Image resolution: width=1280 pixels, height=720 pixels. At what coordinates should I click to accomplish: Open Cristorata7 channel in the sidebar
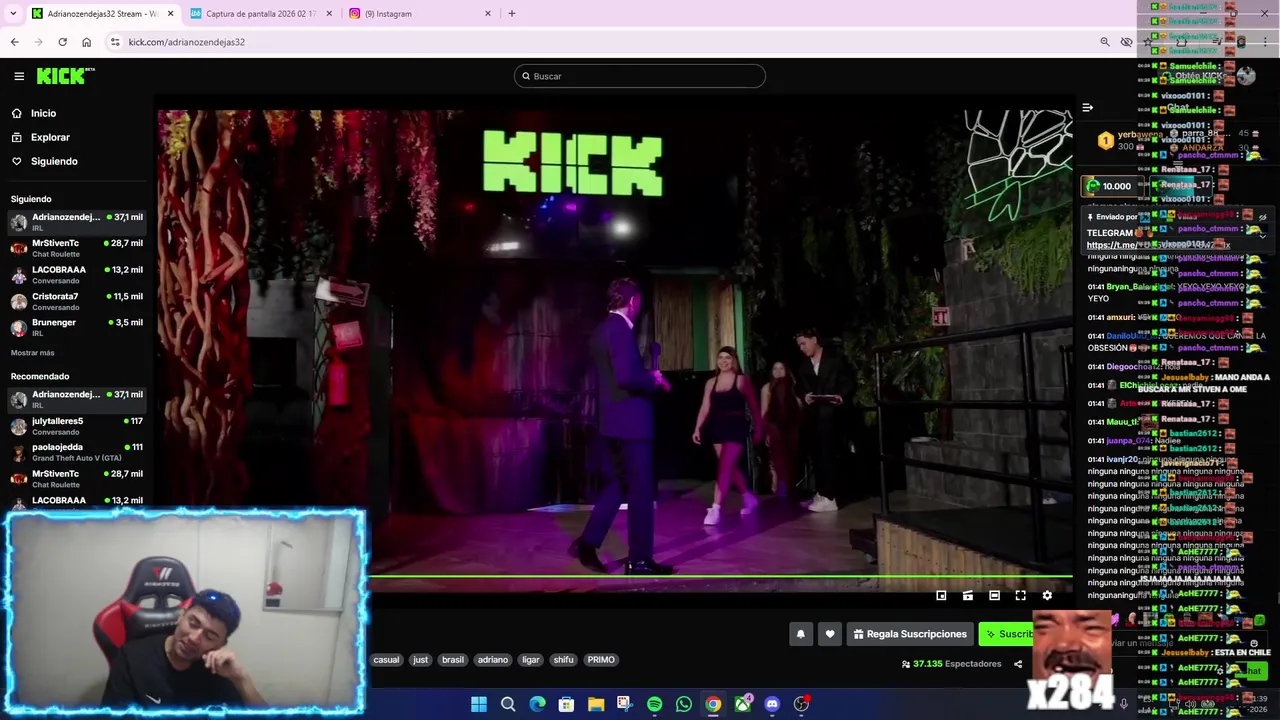coord(77,301)
